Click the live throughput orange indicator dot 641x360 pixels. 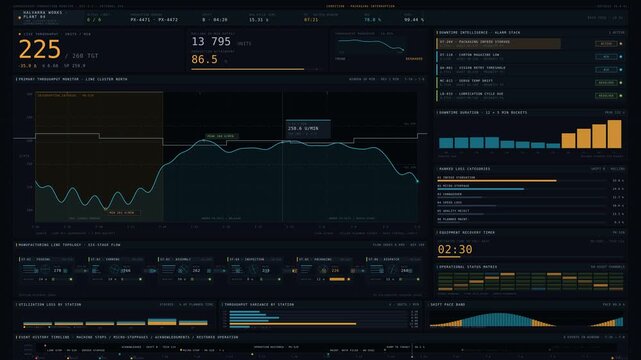point(20,34)
